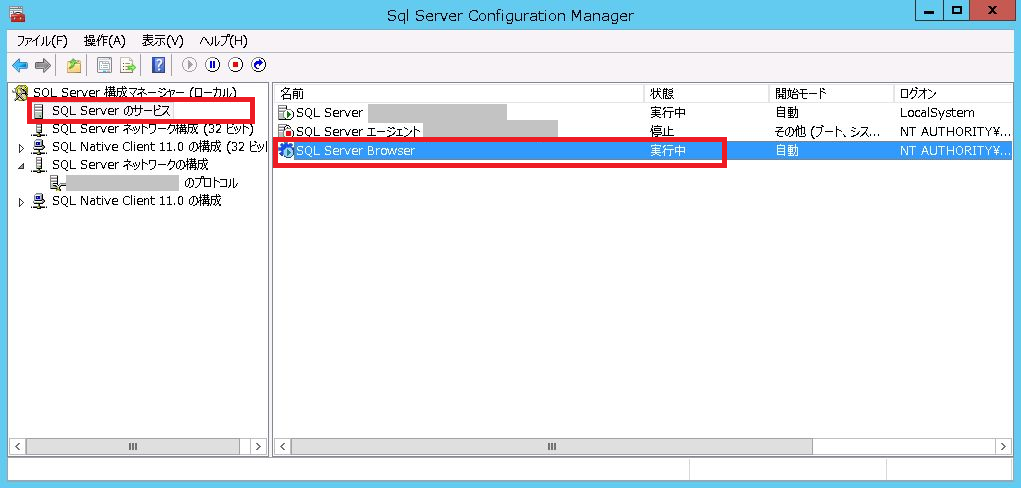The height and width of the screenshot is (488, 1021).
Task: Select SQL Server 構成マネージャー (ローカル) root
Action: pyautogui.click(x=135, y=93)
